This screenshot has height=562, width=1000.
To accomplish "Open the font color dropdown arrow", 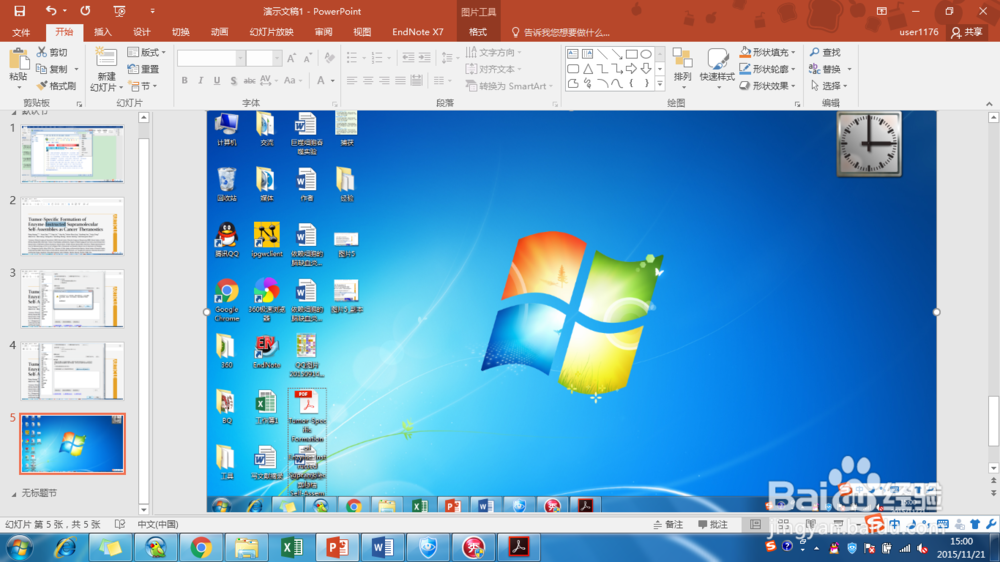I will [332, 80].
